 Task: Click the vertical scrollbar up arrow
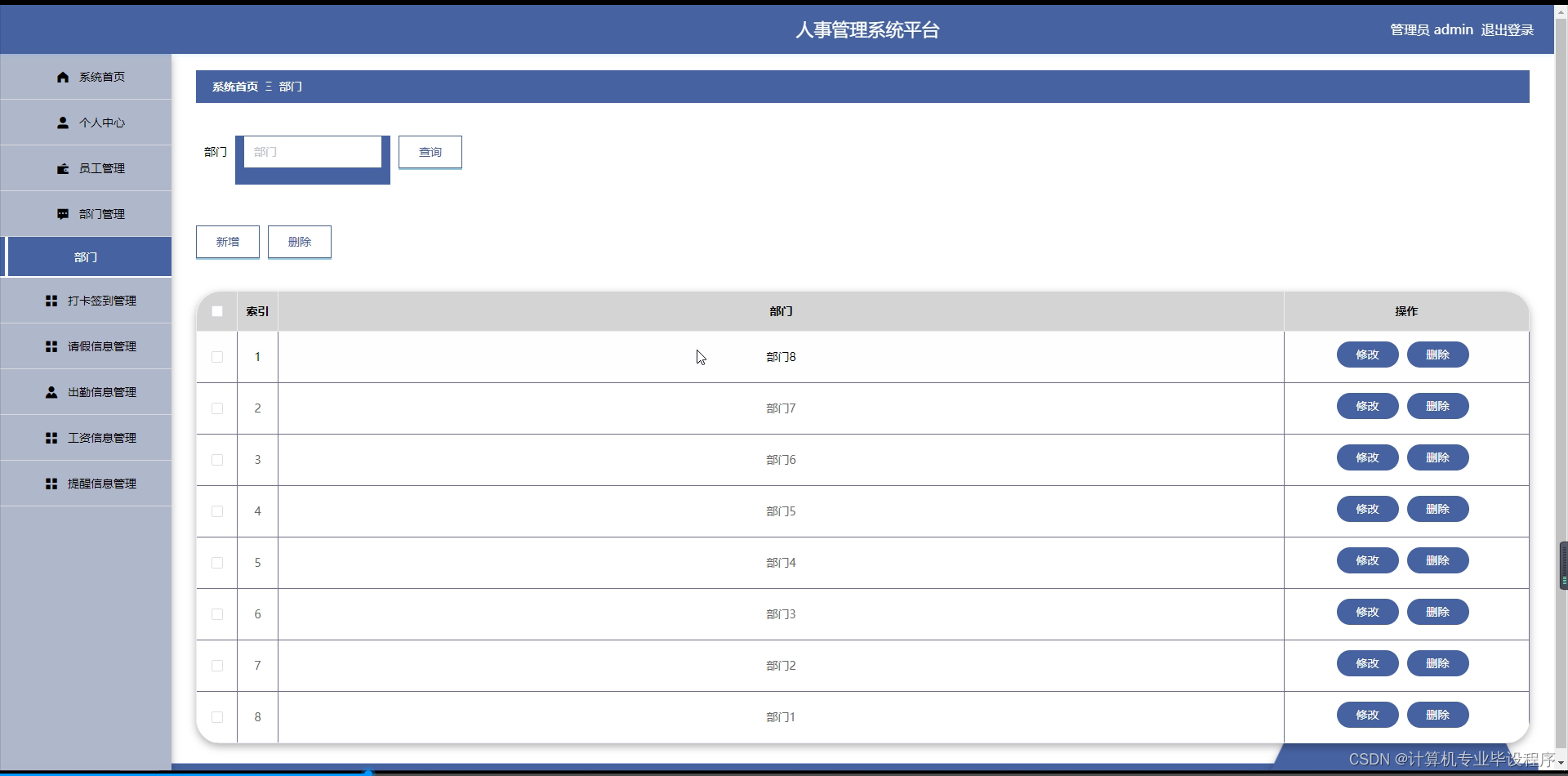coord(1560,11)
